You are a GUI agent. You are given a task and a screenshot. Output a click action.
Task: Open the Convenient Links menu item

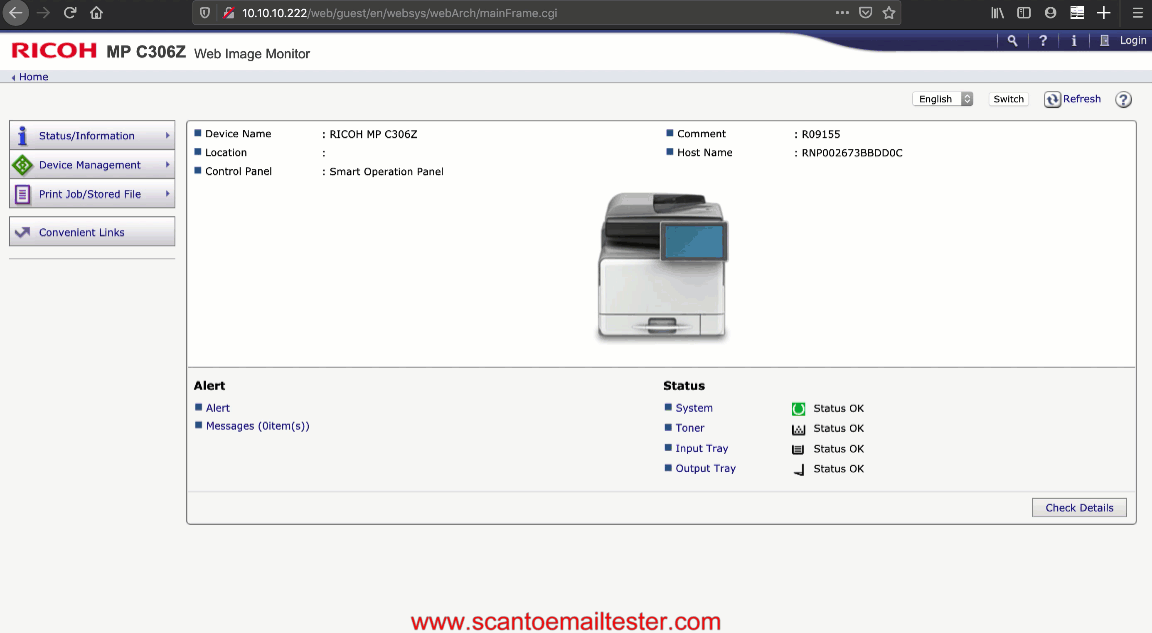coord(92,232)
